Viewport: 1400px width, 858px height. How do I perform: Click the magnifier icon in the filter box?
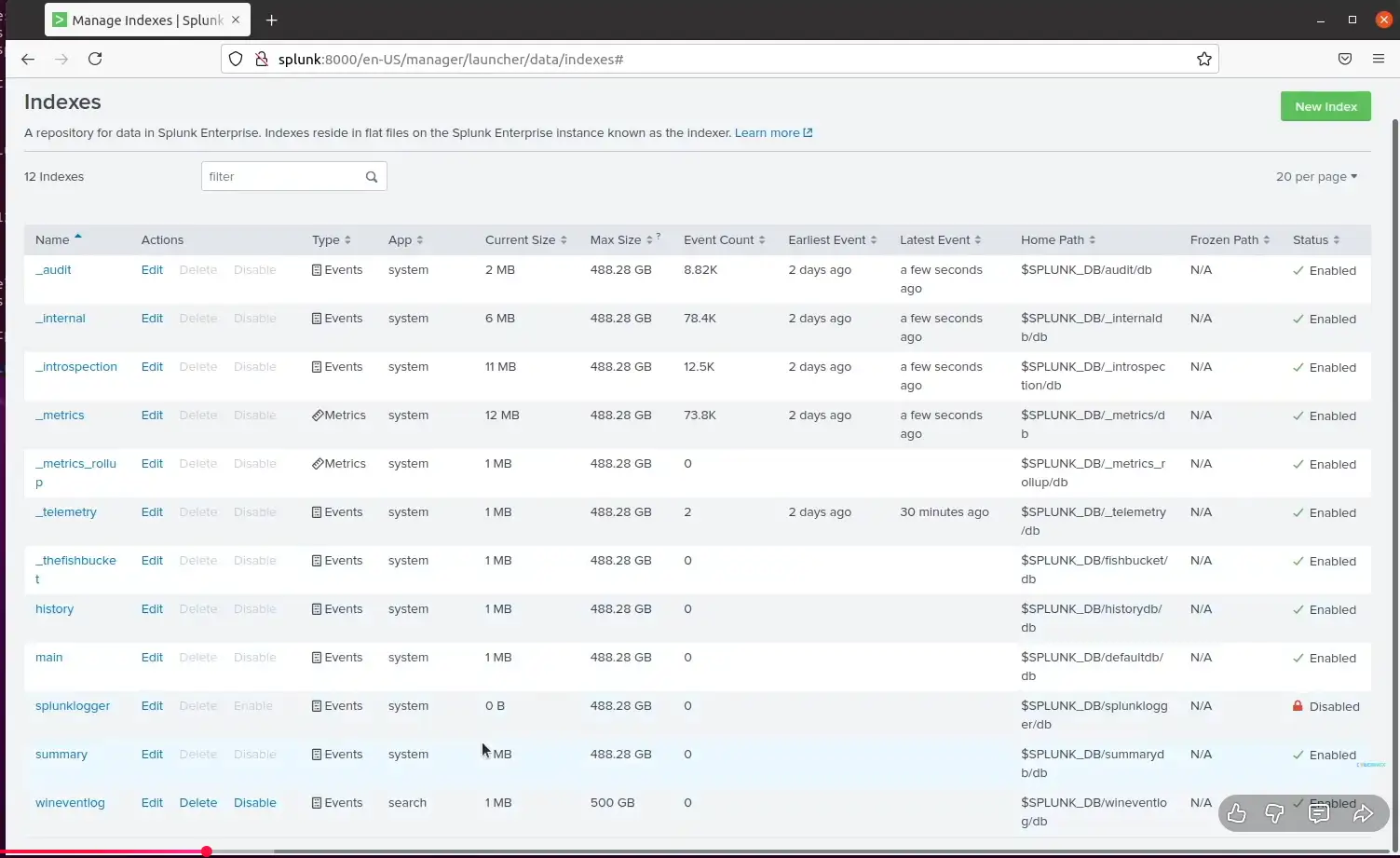pyautogui.click(x=372, y=176)
